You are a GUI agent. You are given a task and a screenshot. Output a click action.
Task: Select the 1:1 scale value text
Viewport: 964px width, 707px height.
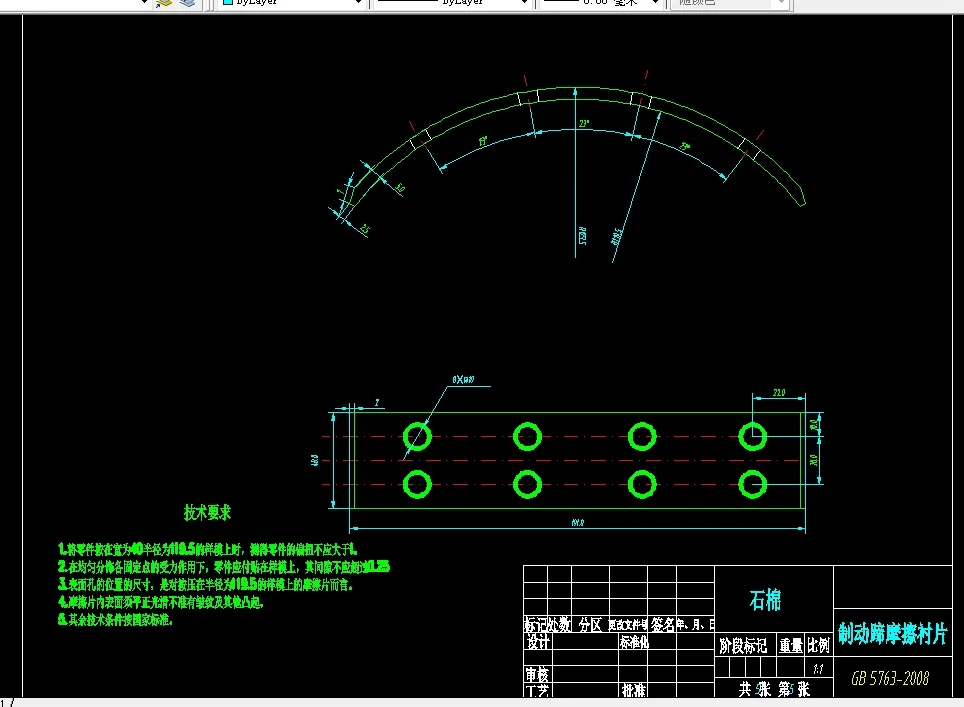pyautogui.click(x=818, y=669)
